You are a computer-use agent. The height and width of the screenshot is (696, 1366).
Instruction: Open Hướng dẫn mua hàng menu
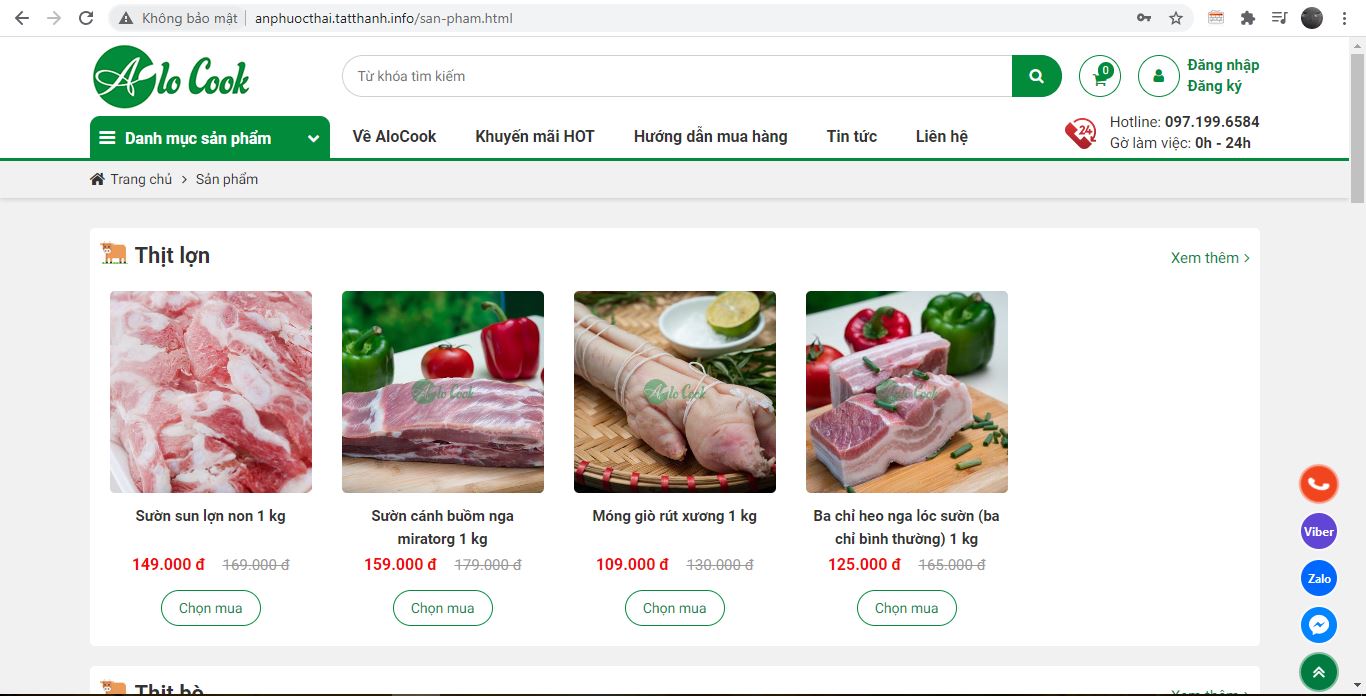710,136
